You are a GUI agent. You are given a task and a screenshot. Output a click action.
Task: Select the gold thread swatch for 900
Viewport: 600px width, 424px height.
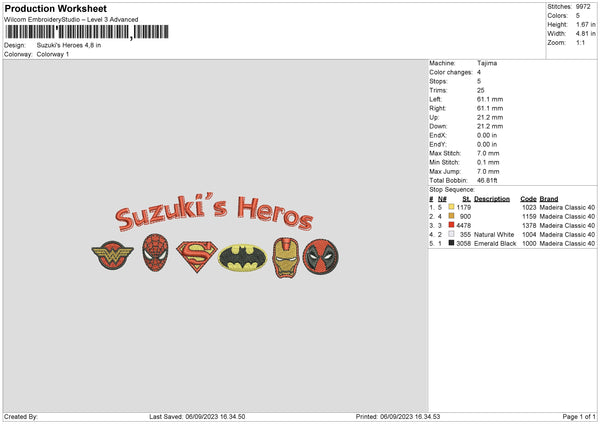tap(452, 216)
